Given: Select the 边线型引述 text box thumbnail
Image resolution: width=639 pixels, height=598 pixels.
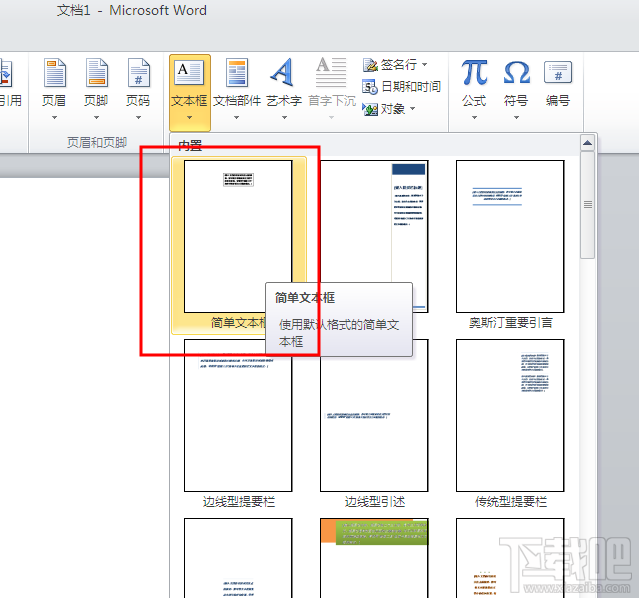Looking at the screenshot, I should pos(374,415).
